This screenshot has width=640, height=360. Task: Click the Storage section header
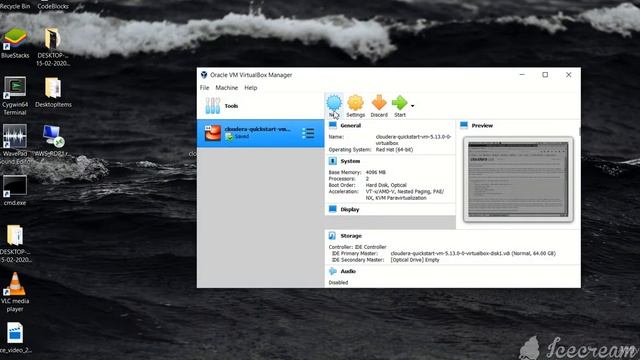click(x=351, y=236)
